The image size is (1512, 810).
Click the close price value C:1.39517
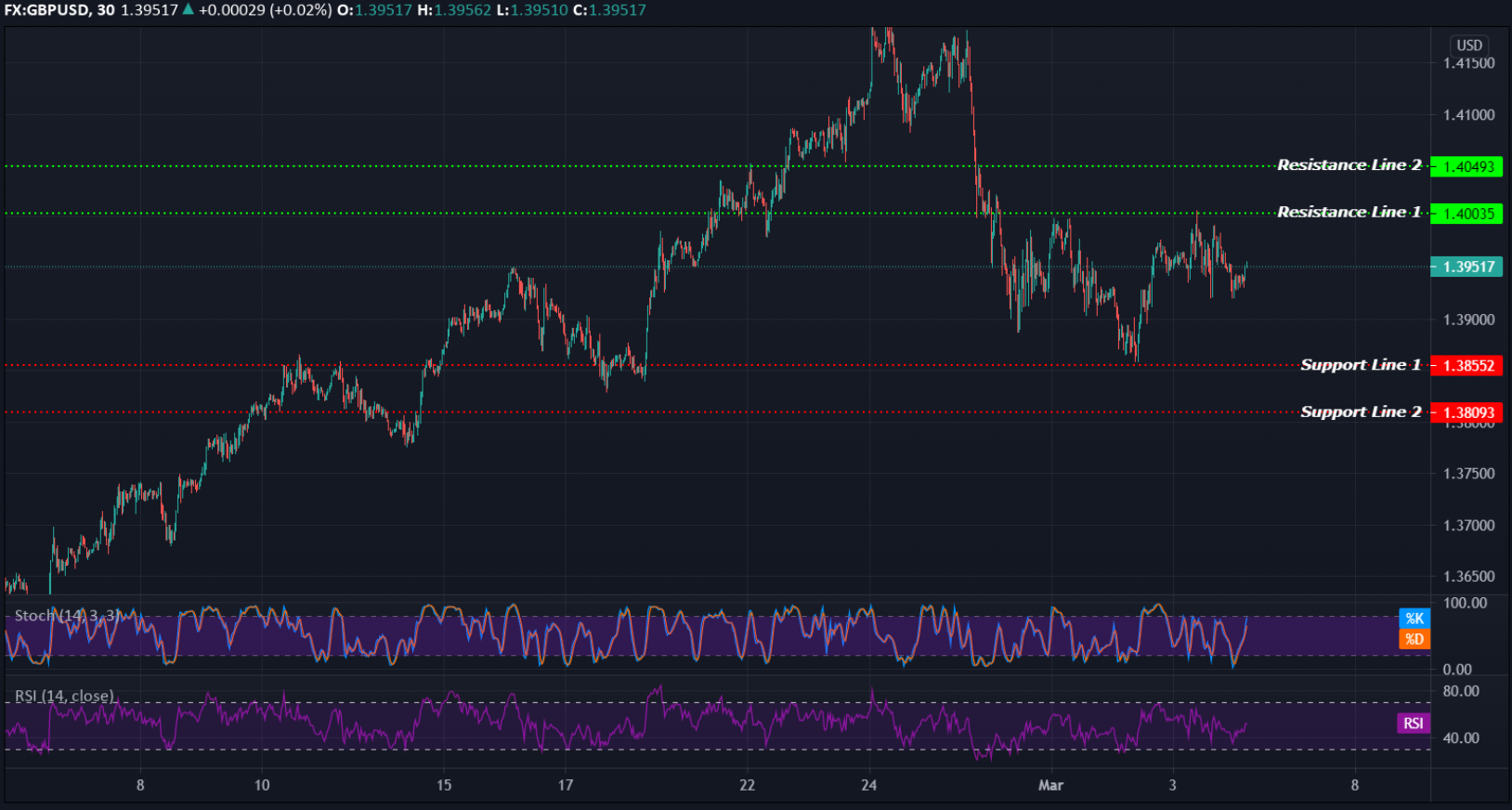click(609, 10)
